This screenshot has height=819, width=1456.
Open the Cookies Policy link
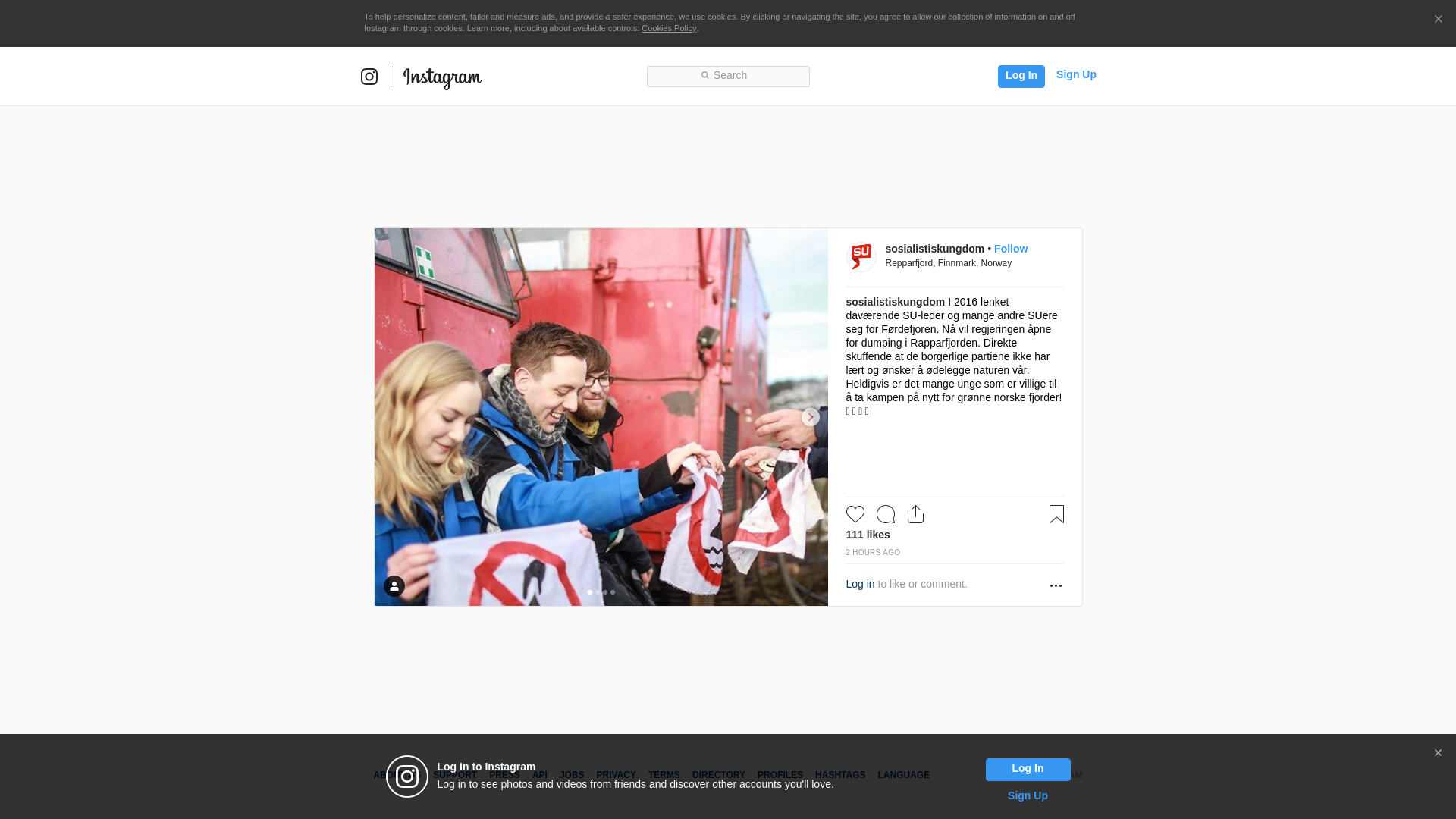(x=669, y=28)
